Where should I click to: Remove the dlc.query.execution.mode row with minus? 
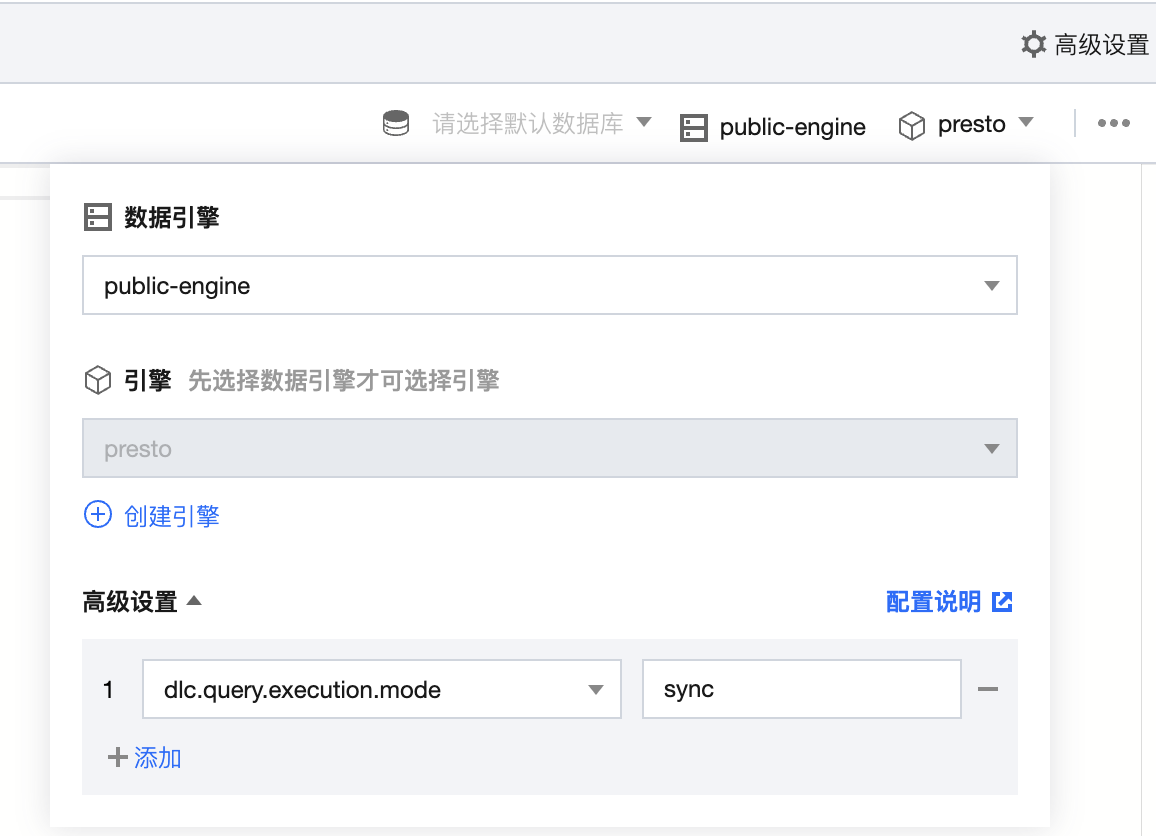point(988,689)
